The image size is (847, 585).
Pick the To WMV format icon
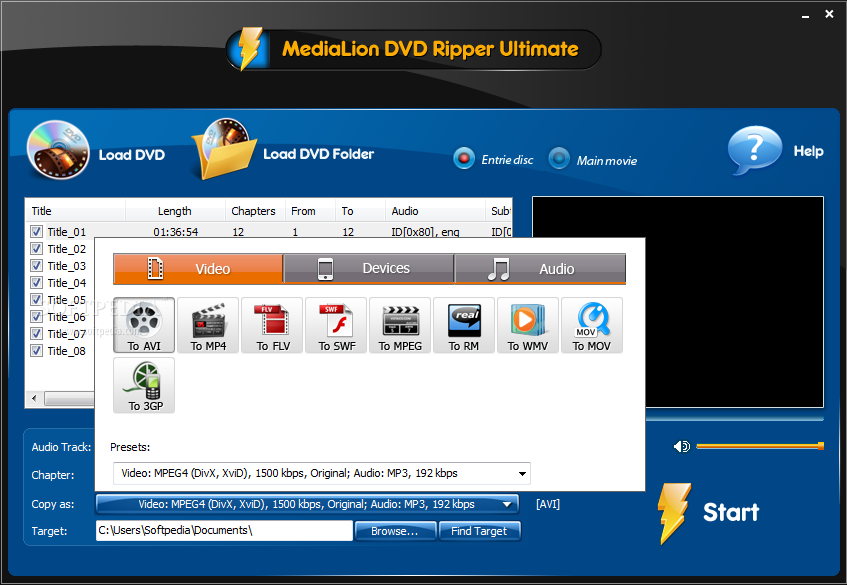(528, 325)
